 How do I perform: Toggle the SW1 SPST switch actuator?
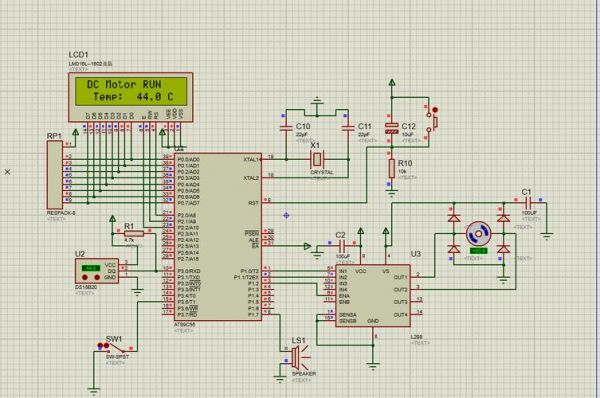coord(116,348)
